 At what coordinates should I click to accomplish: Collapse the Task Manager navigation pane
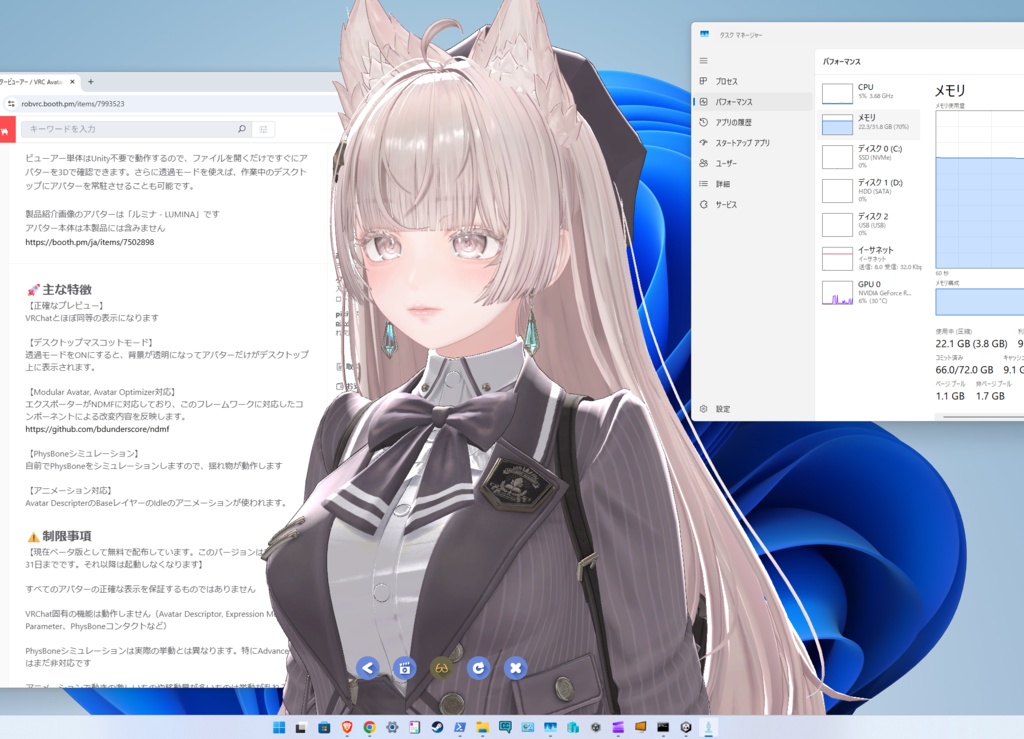tap(705, 60)
